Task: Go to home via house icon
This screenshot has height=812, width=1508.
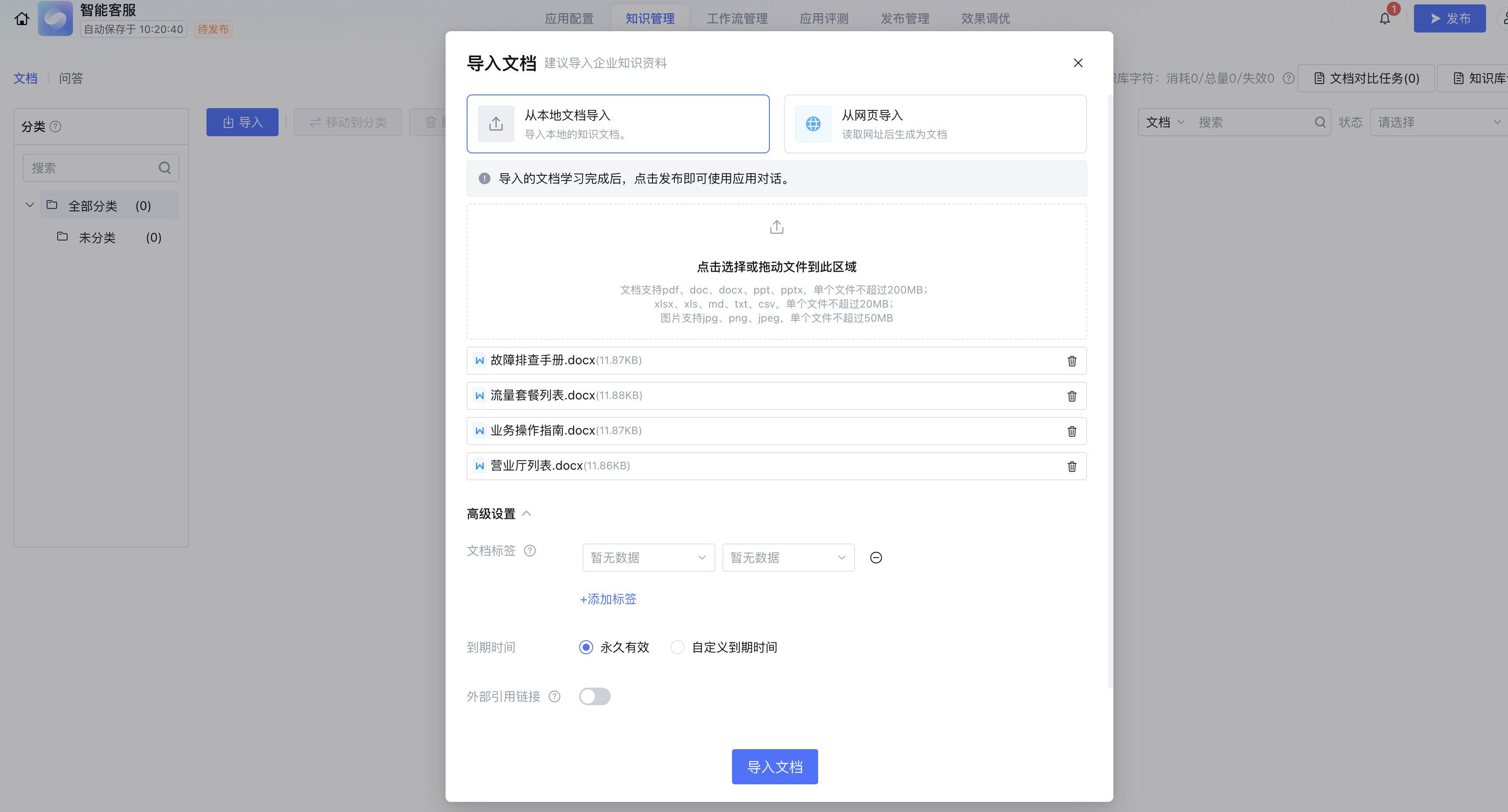Action: pos(22,19)
